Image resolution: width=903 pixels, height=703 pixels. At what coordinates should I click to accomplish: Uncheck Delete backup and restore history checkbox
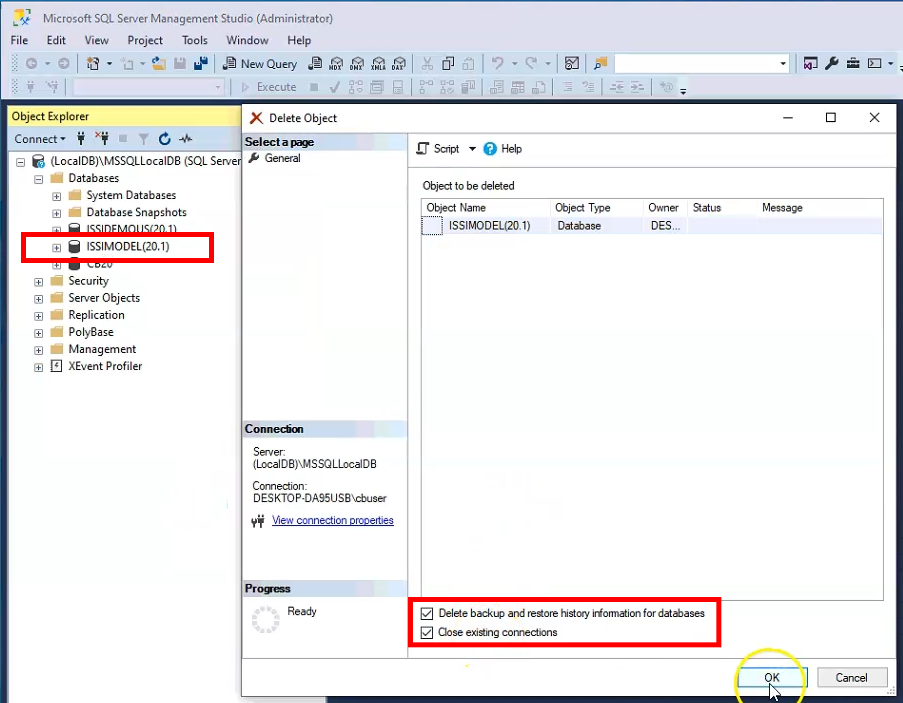[x=428, y=613]
